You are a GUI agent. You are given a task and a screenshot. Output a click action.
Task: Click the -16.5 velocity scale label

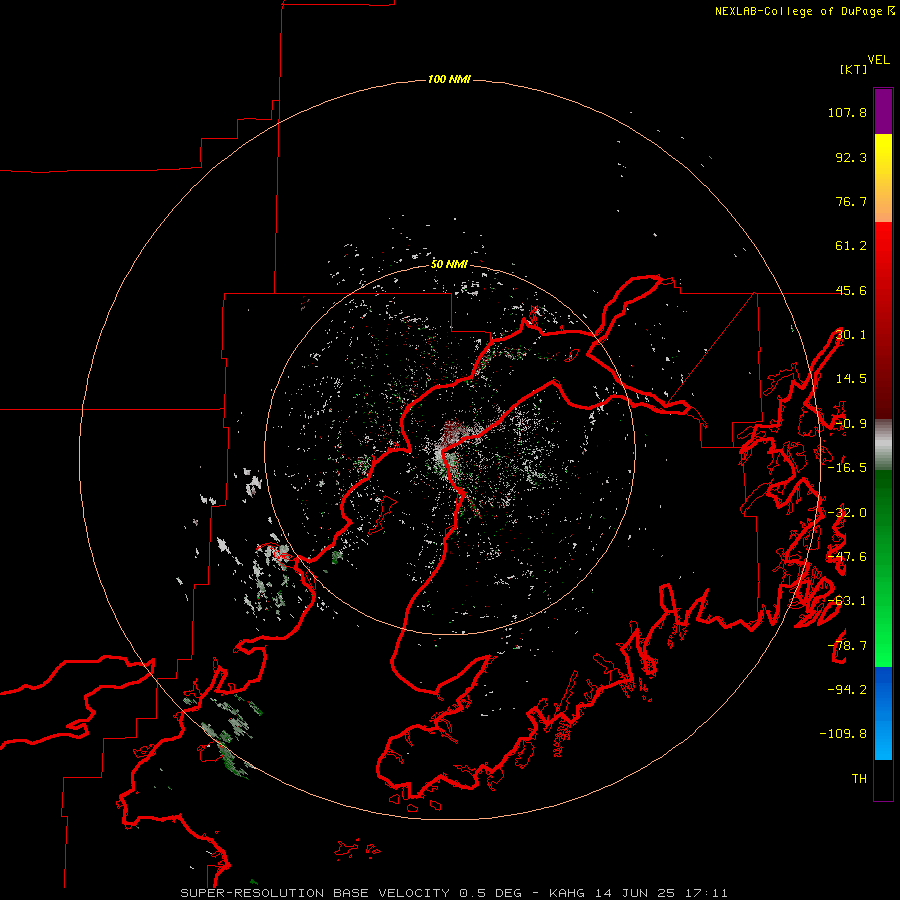coord(847,468)
